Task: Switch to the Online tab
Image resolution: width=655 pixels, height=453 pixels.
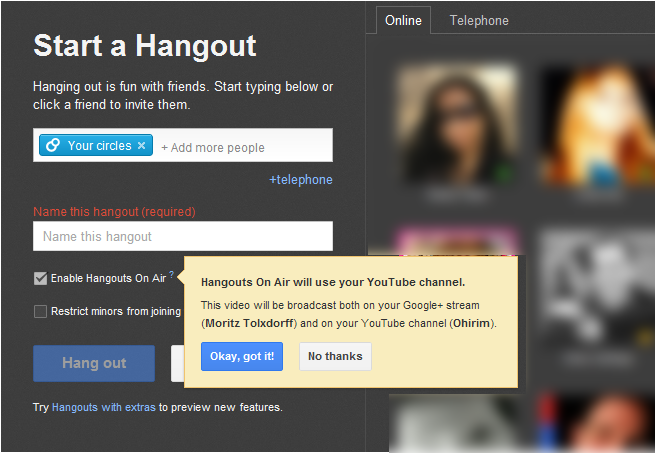Action: click(x=403, y=20)
